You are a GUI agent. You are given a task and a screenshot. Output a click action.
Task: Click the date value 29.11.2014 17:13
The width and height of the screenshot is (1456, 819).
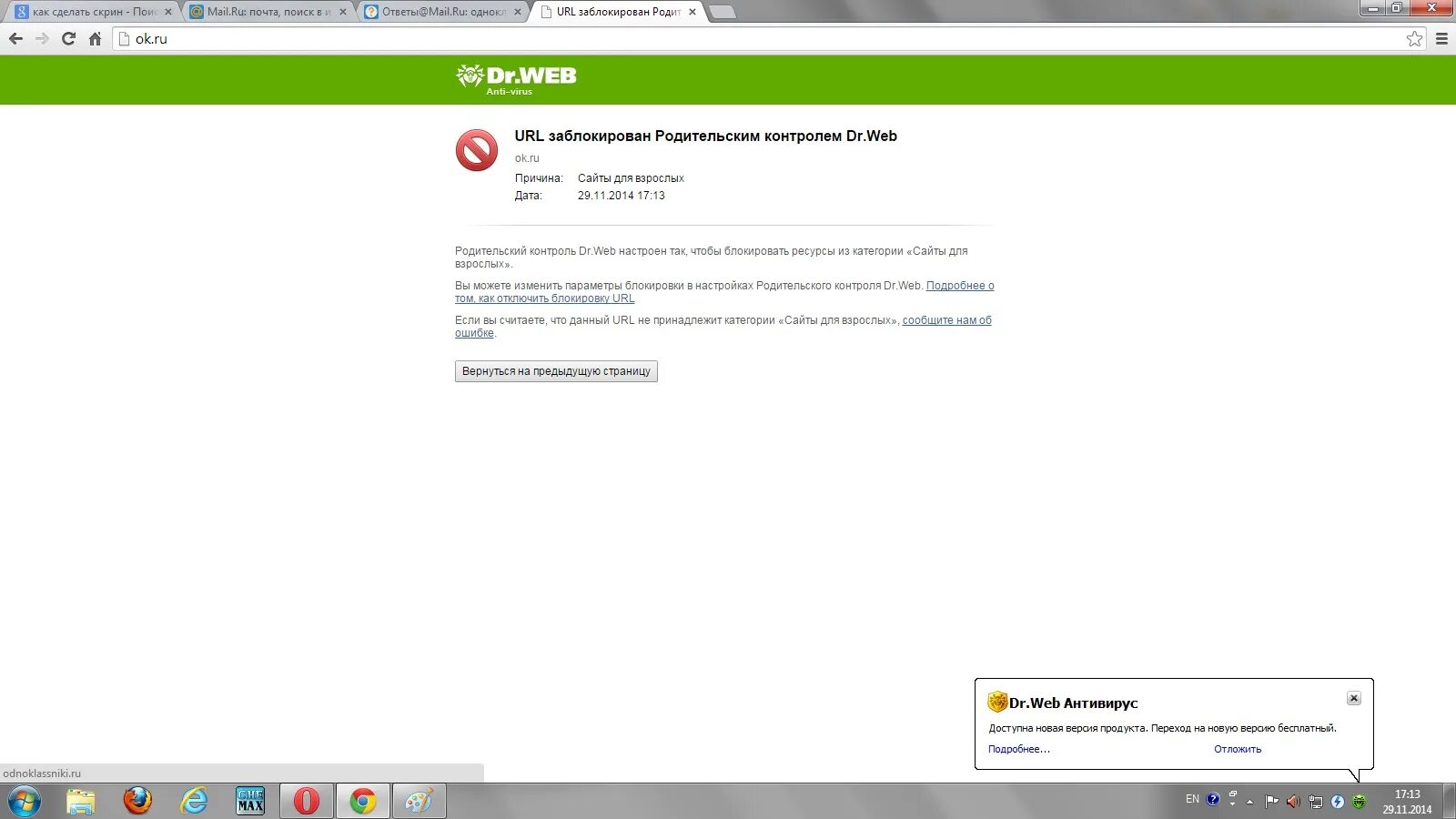(x=621, y=196)
